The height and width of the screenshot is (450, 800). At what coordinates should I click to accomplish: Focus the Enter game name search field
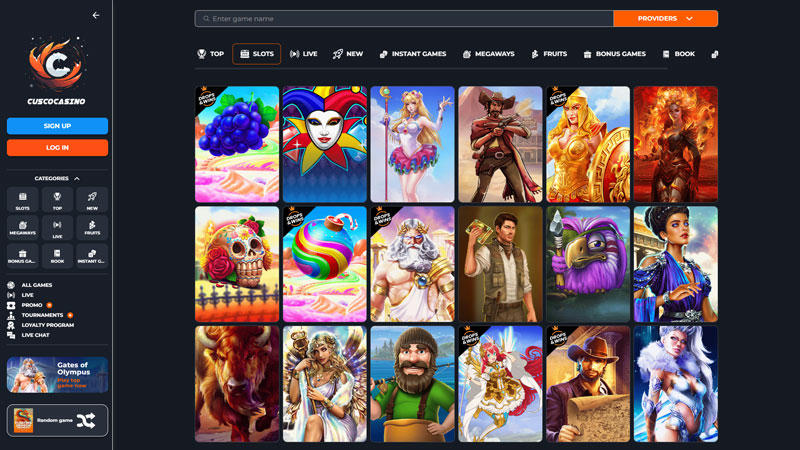point(404,18)
